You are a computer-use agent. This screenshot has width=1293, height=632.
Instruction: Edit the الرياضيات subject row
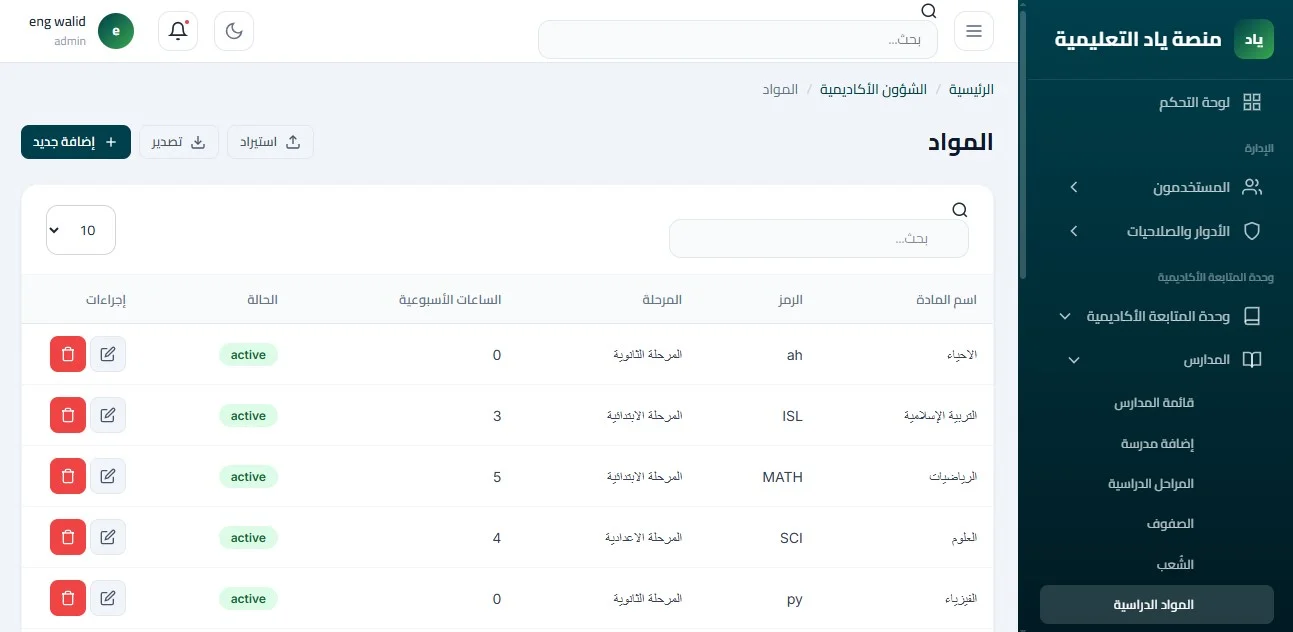coord(108,476)
